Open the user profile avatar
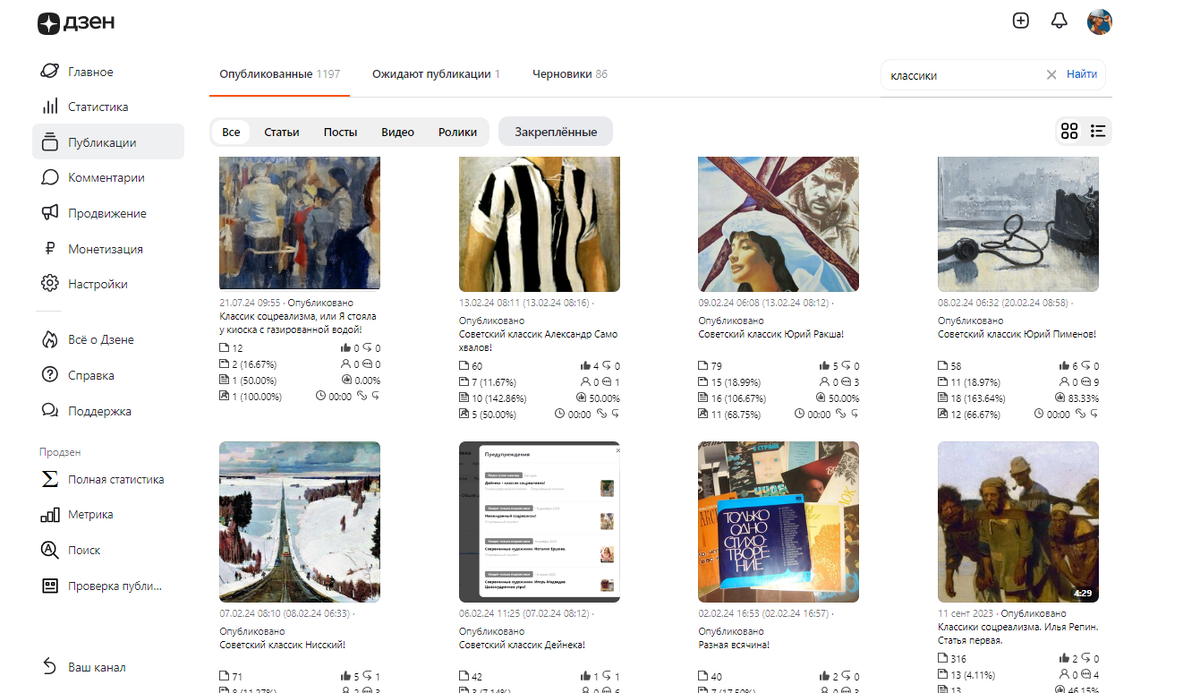1200x693 pixels. click(1100, 21)
